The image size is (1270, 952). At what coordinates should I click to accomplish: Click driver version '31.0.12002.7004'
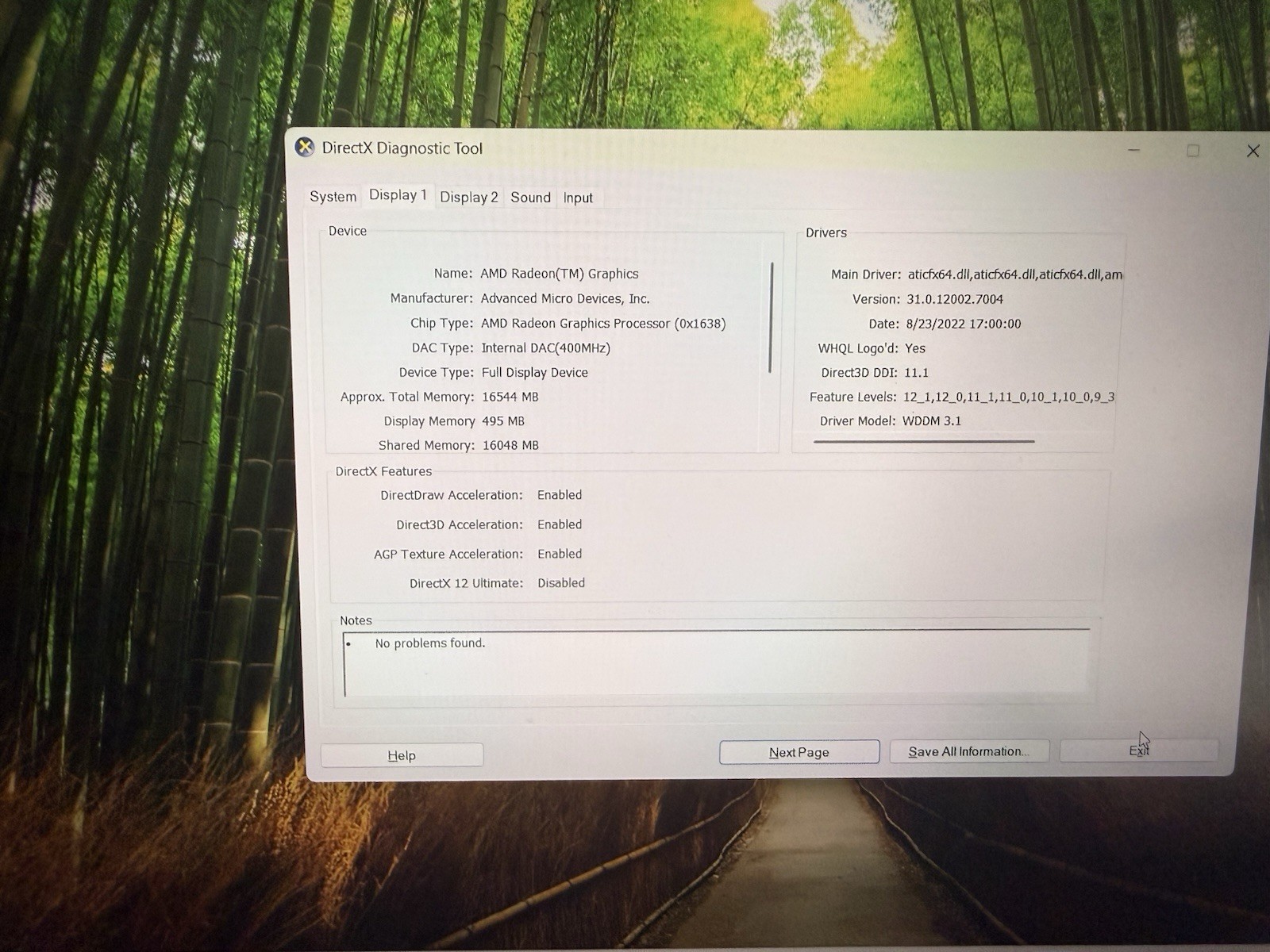[x=955, y=299]
